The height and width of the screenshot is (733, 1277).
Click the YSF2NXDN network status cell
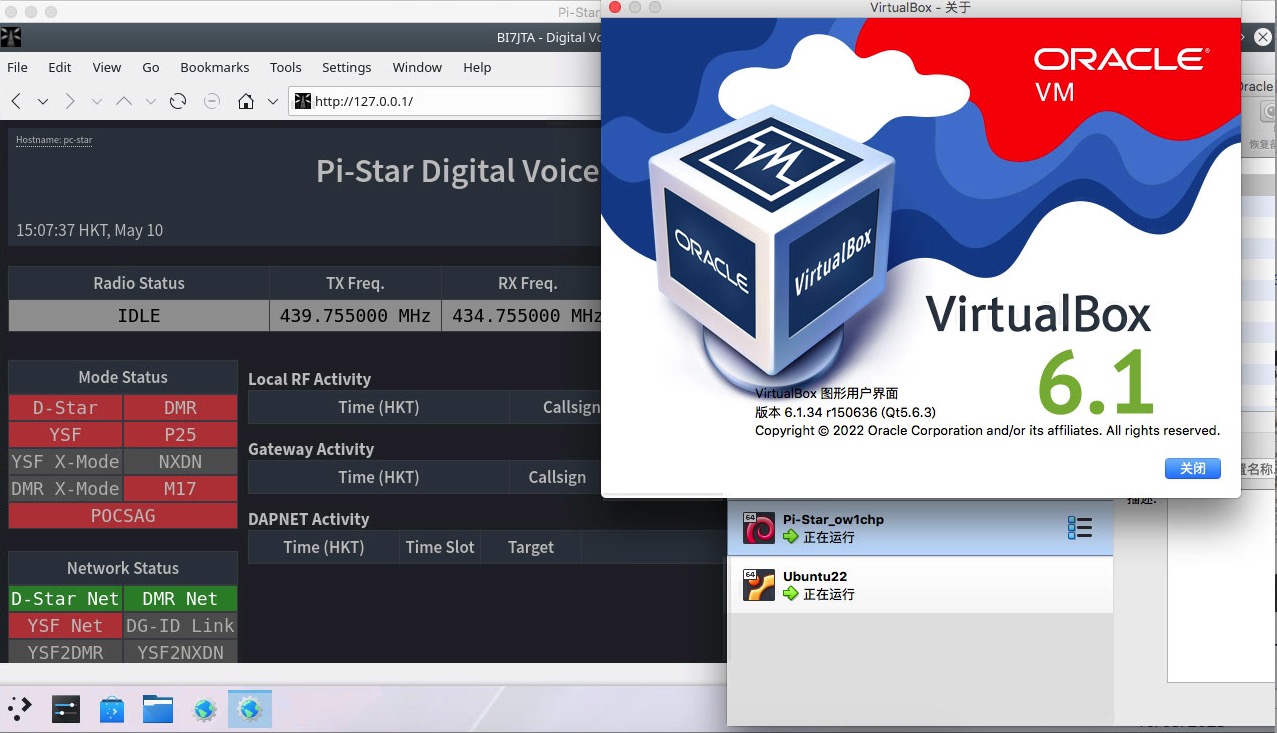click(181, 653)
